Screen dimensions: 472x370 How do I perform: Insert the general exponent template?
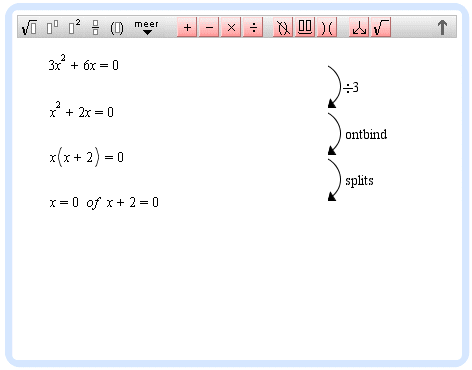tap(52, 27)
